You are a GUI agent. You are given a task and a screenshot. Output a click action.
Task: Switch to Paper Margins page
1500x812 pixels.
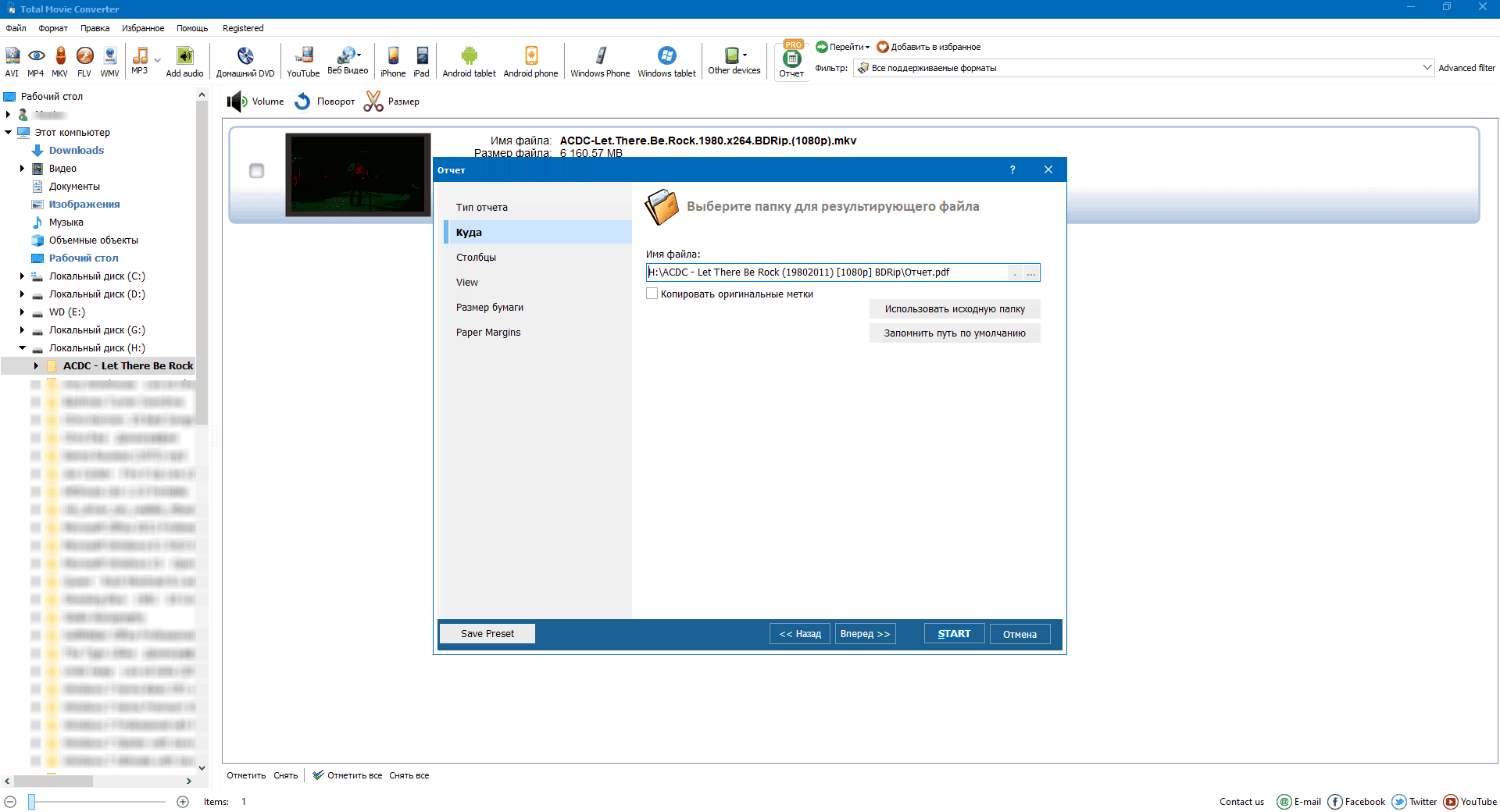point(537,332)
